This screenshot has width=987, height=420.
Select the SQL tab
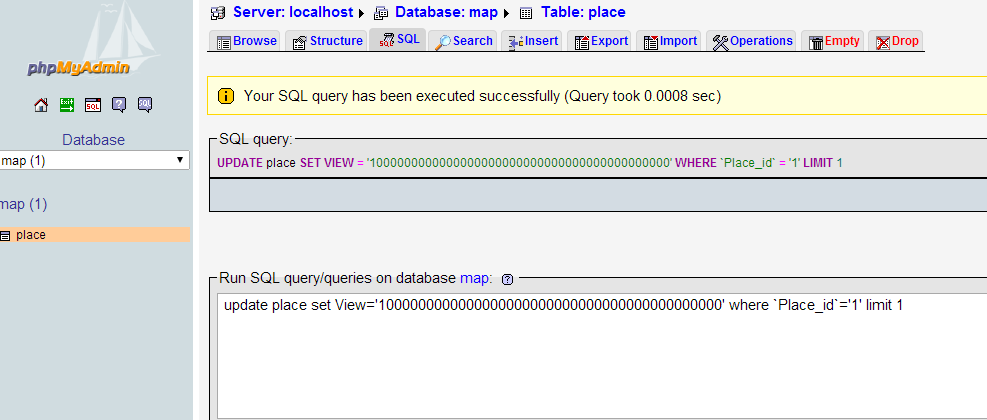point(398,40)
